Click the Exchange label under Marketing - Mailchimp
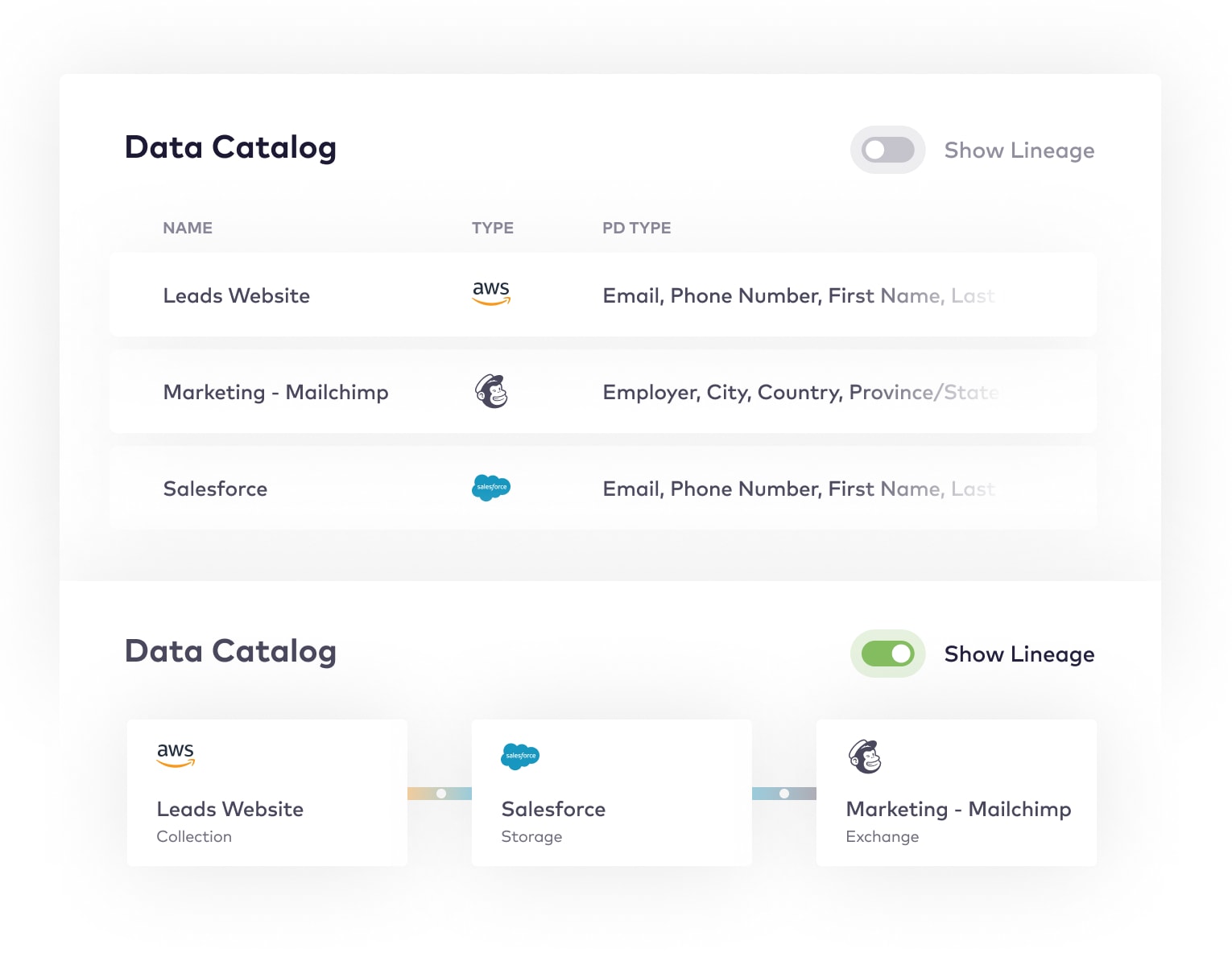 click(883, 837)
